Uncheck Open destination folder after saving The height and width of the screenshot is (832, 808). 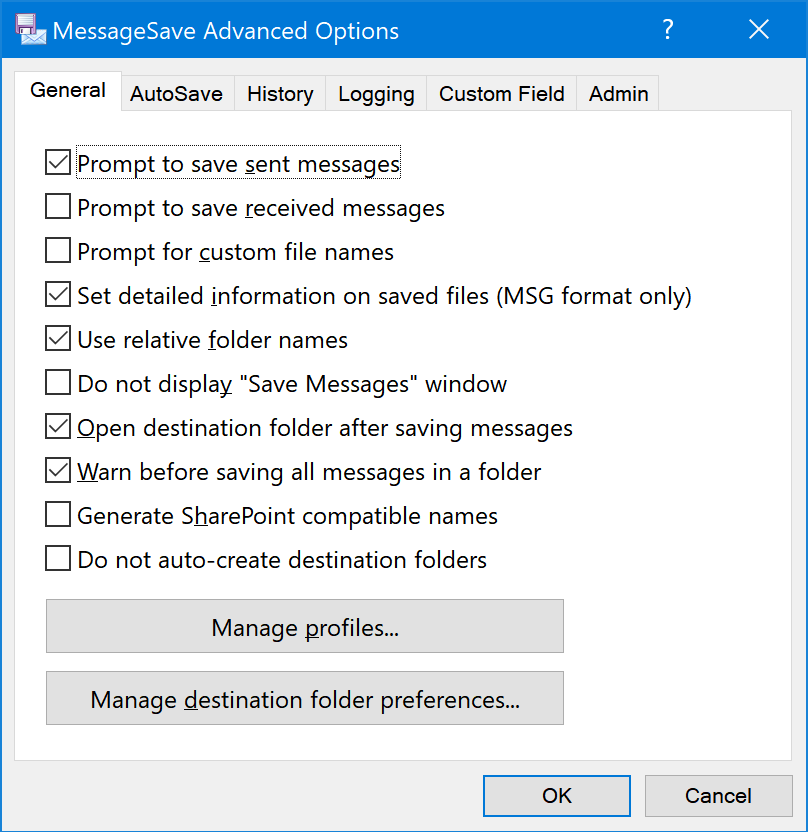pos(58,427)
